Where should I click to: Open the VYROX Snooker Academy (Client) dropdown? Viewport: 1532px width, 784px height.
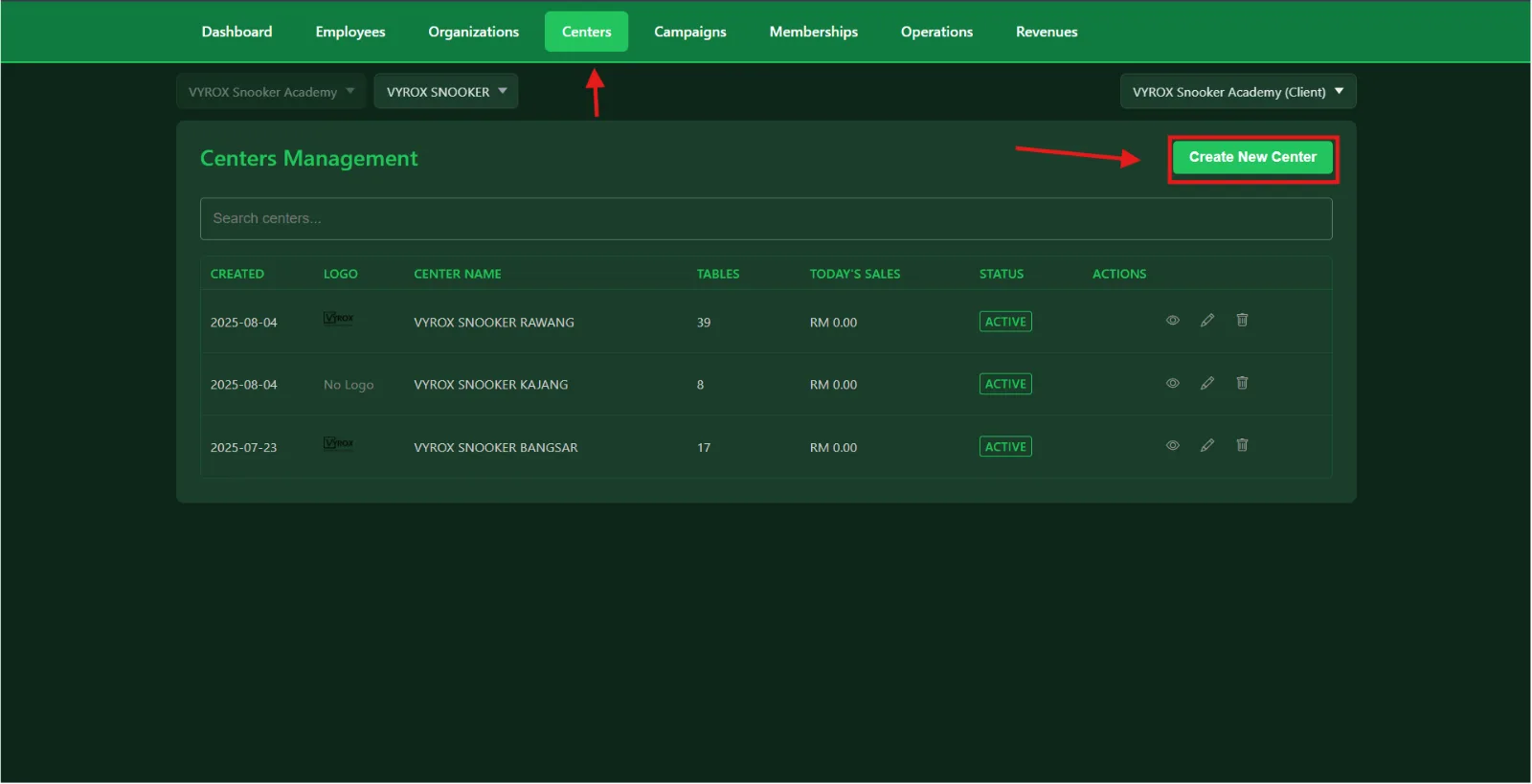coord(1238,92)
